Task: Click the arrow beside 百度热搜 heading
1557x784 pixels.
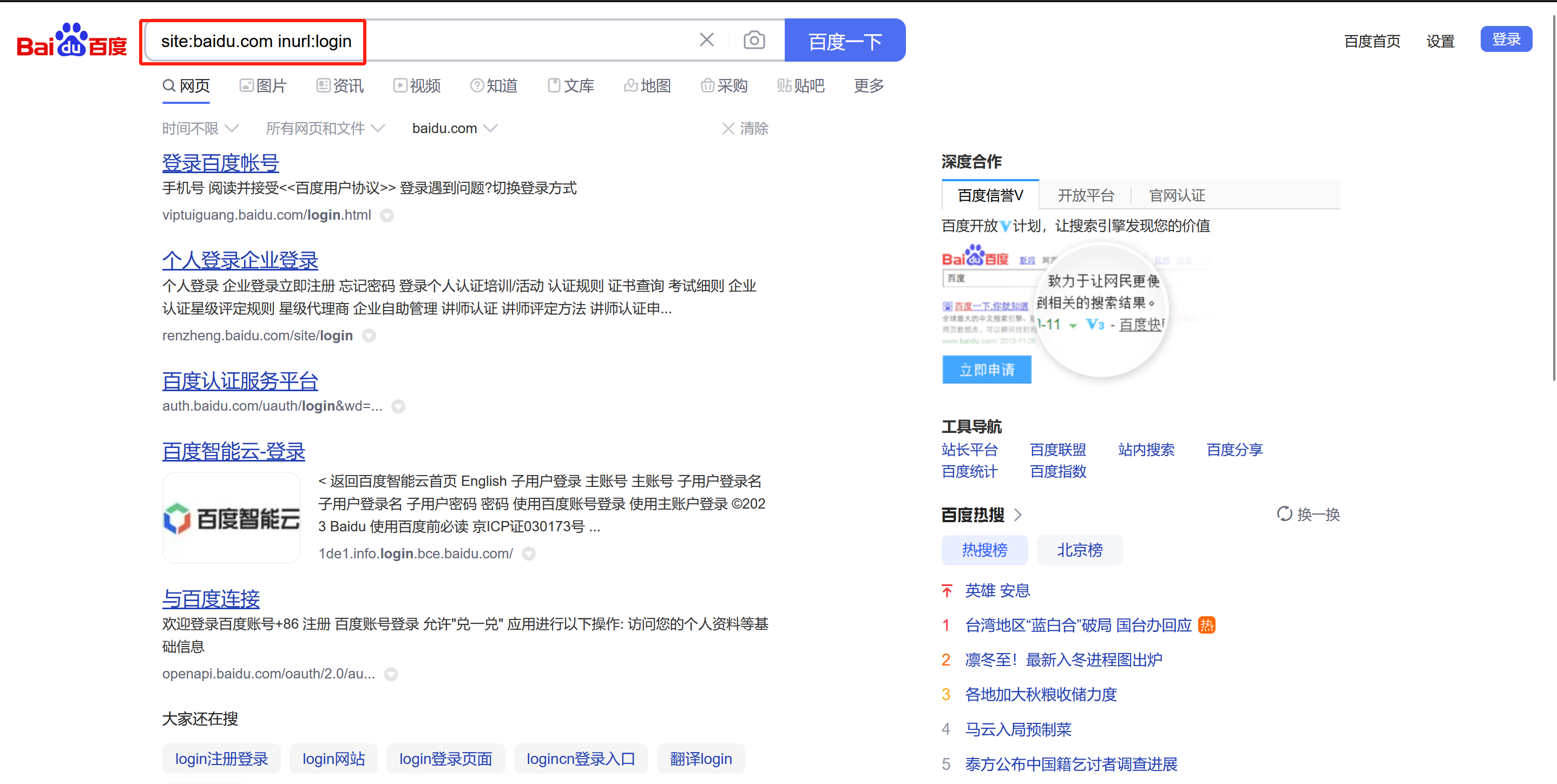Action: coord(1018,515)
